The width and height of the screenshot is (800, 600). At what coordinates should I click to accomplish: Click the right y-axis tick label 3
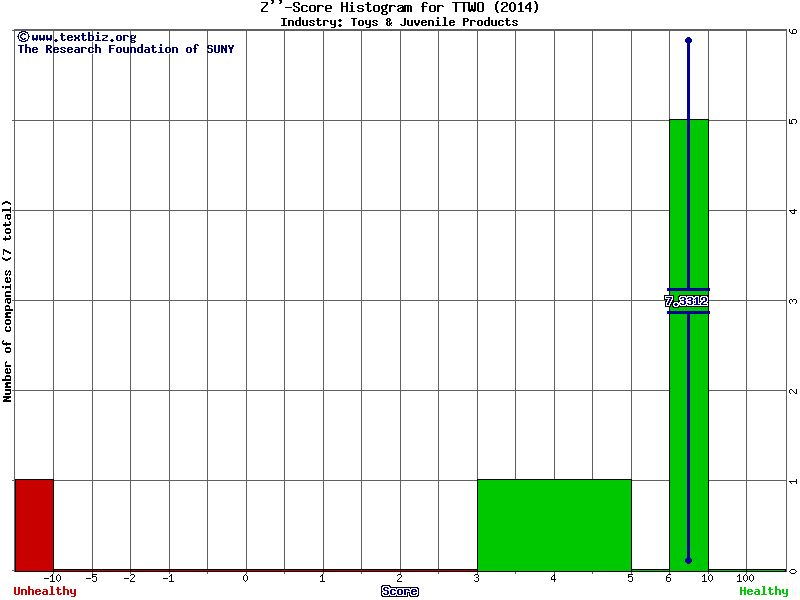[x=792, y=301]
